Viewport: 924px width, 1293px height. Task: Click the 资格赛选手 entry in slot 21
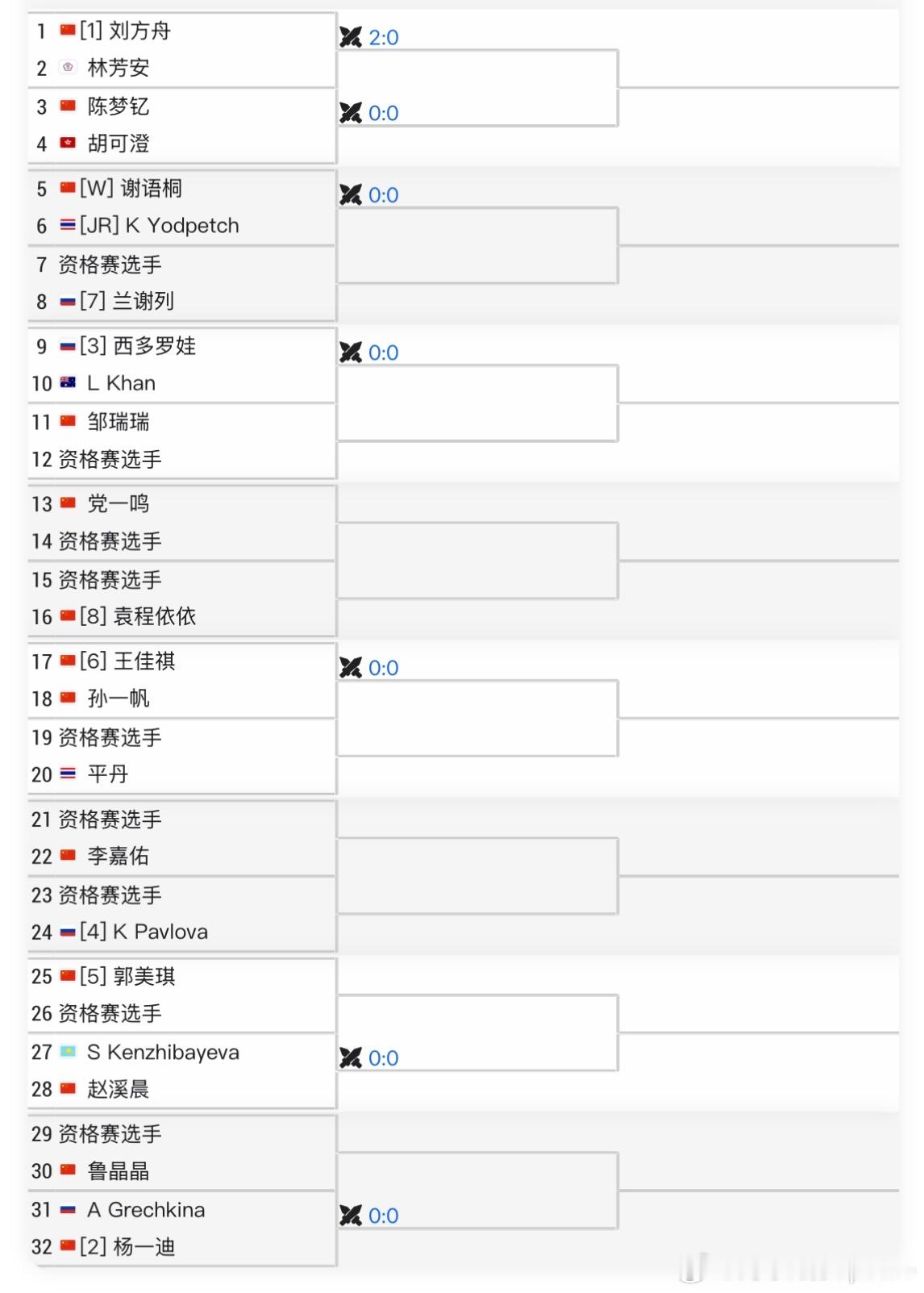pyautogui.click(x=110, y=820)
